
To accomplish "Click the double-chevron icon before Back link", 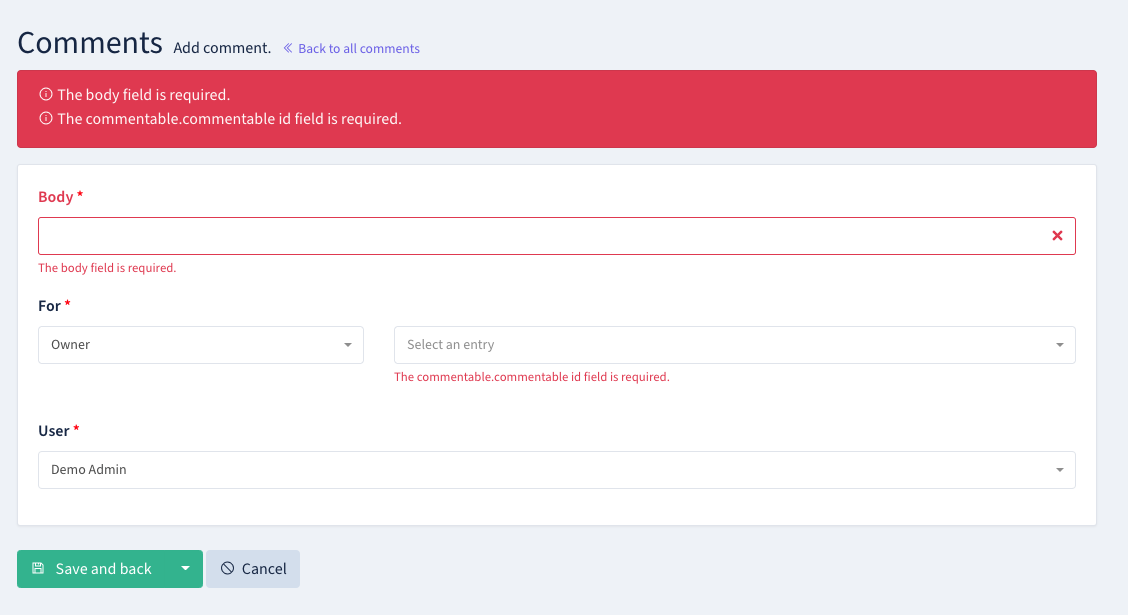I will click(x=287, y=48).
